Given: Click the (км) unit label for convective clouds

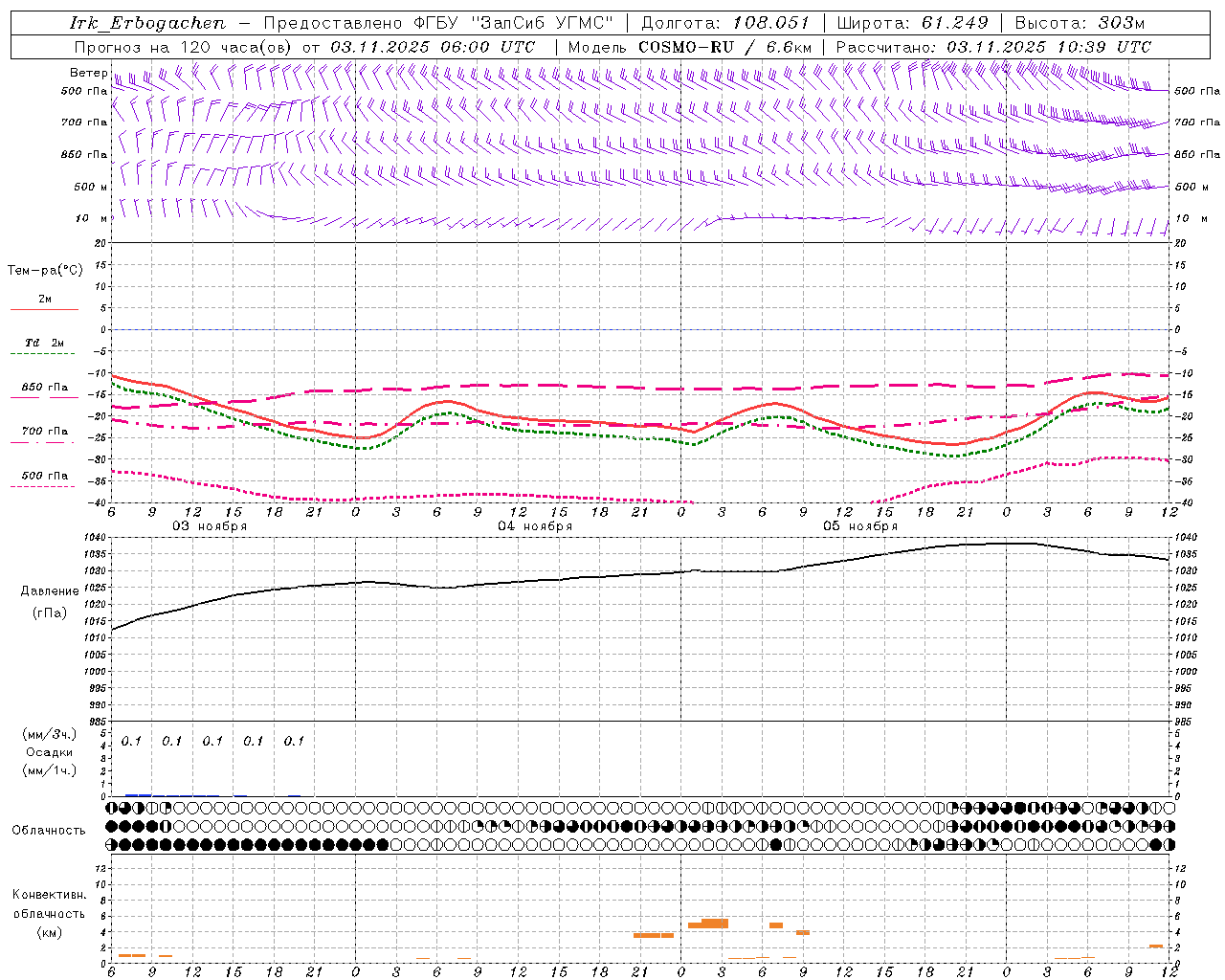Looking at the screenshot, I should [x=49, y=932].
